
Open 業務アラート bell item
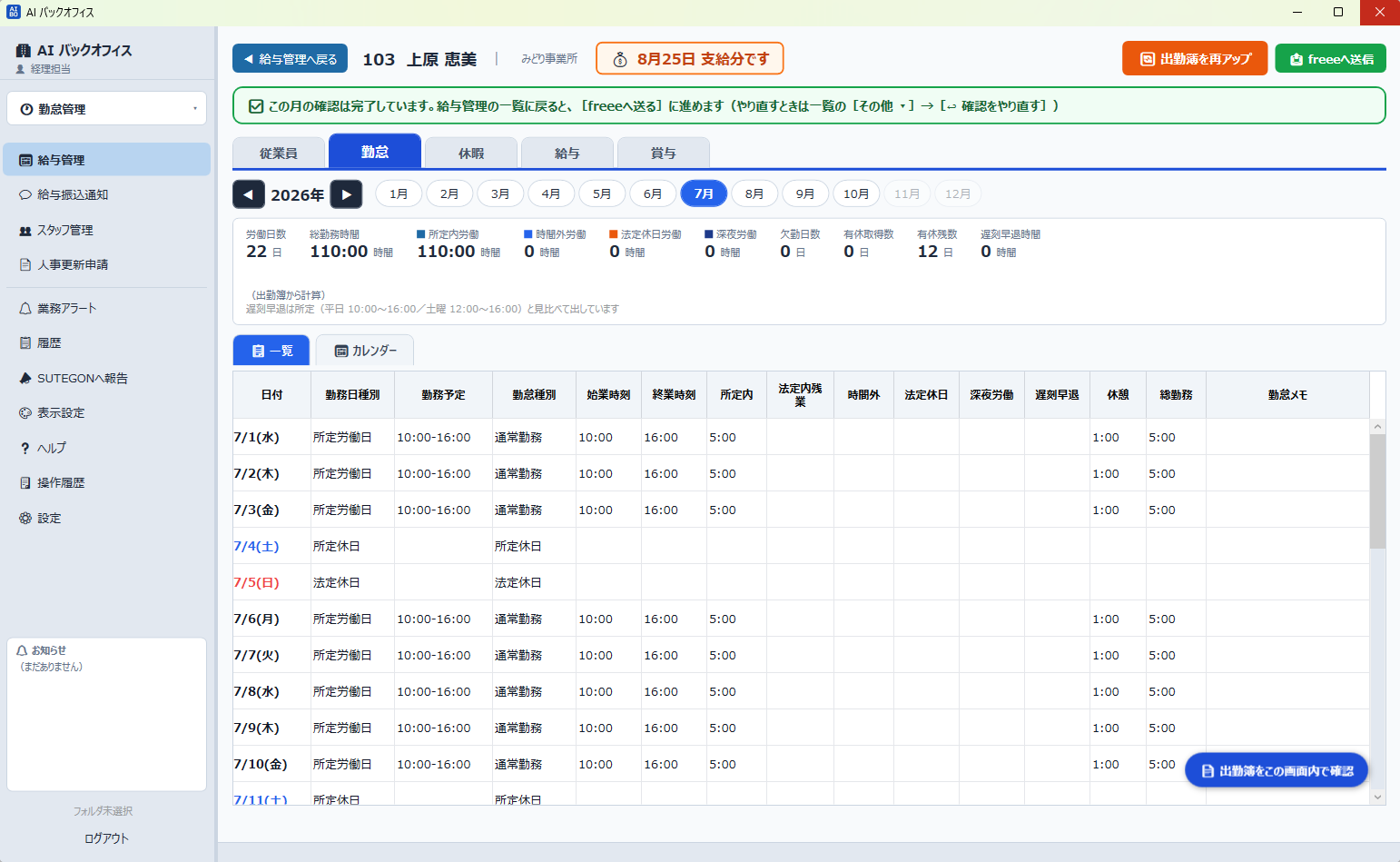[x=107, y=308]
